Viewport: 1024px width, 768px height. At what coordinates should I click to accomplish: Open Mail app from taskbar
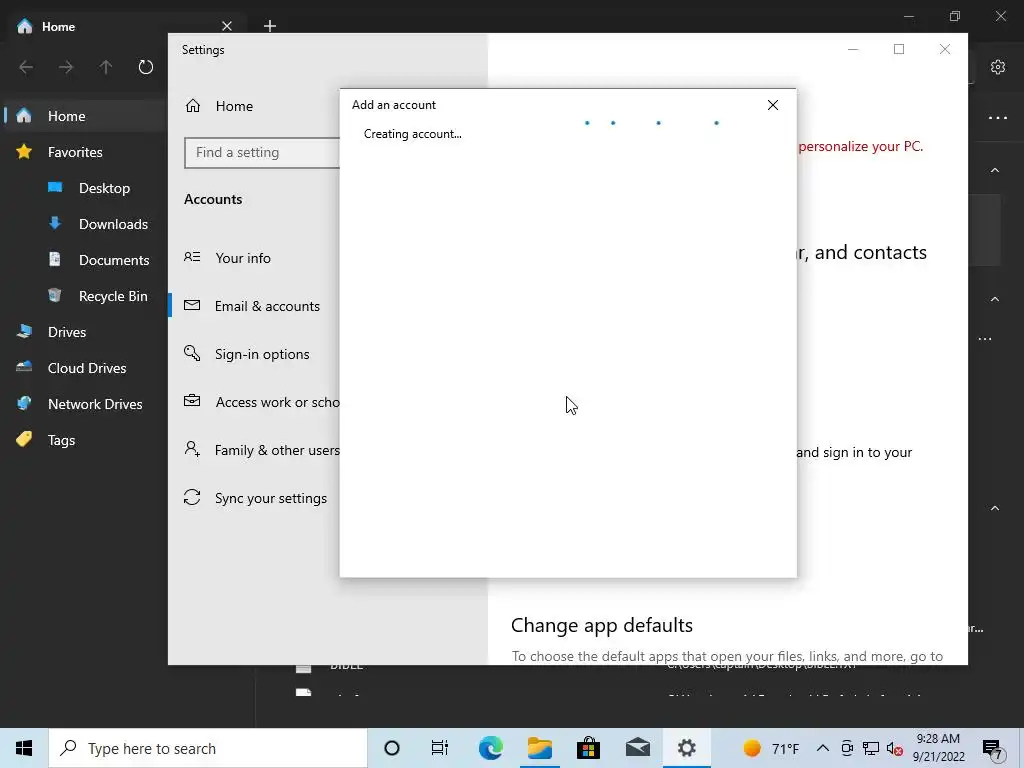[637, 748]
